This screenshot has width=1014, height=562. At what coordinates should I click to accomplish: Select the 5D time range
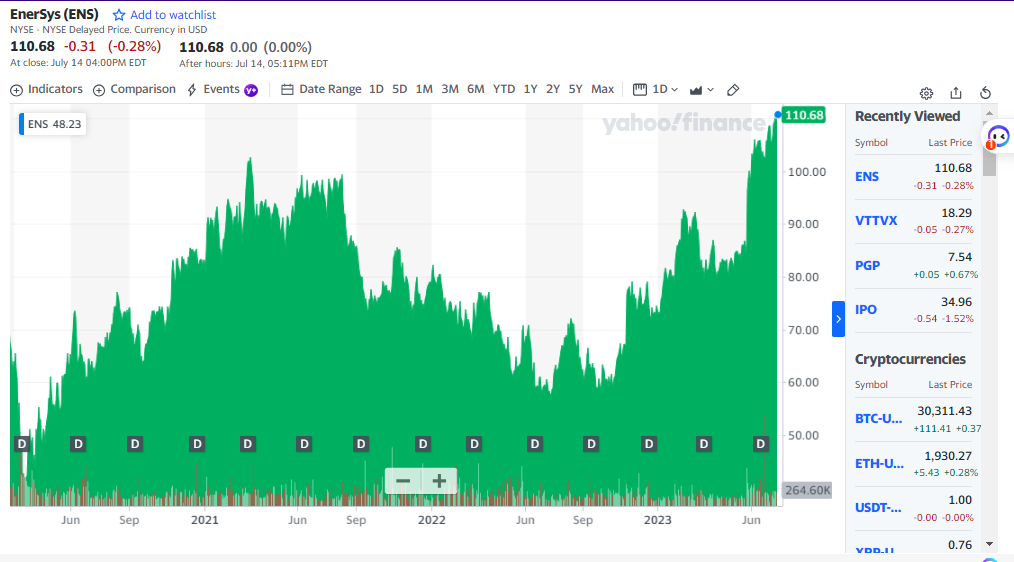400,89
